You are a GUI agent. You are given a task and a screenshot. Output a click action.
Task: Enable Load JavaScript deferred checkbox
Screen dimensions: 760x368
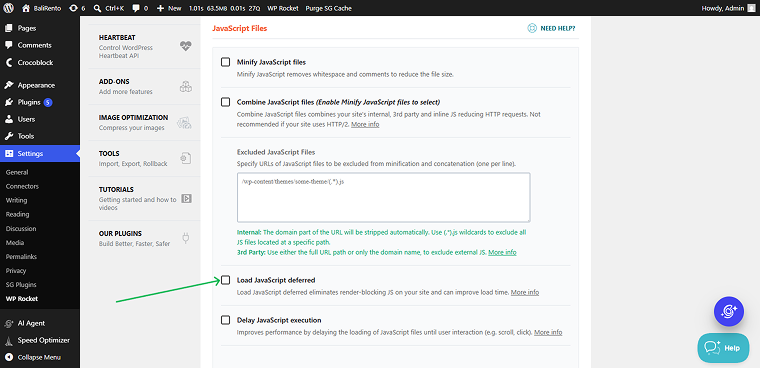tap(225, 280)
